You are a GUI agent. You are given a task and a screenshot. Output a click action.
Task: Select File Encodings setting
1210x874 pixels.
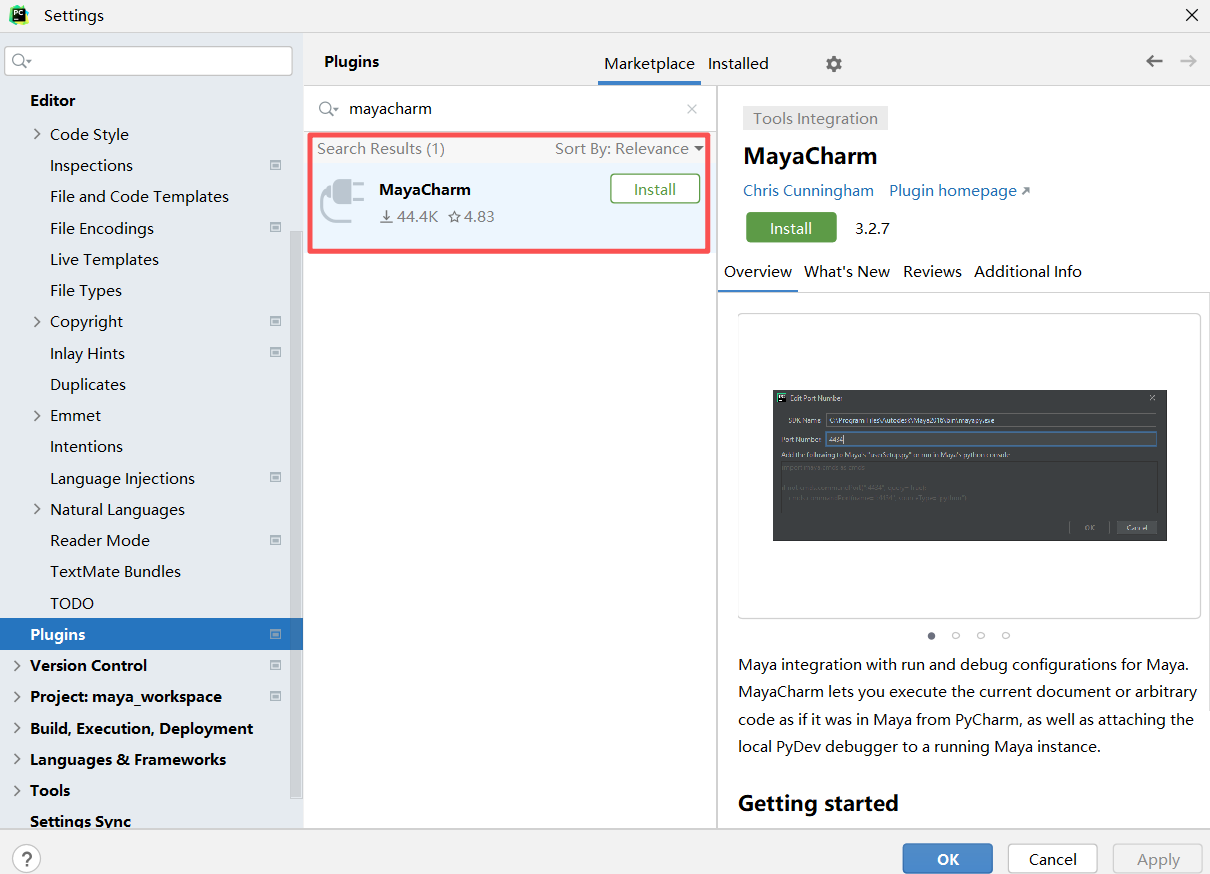click(102, 228)
